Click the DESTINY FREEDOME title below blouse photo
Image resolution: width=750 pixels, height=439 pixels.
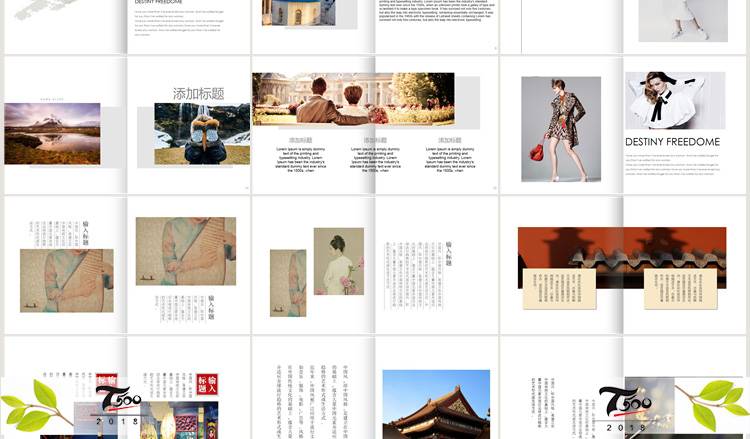[673, 142]
